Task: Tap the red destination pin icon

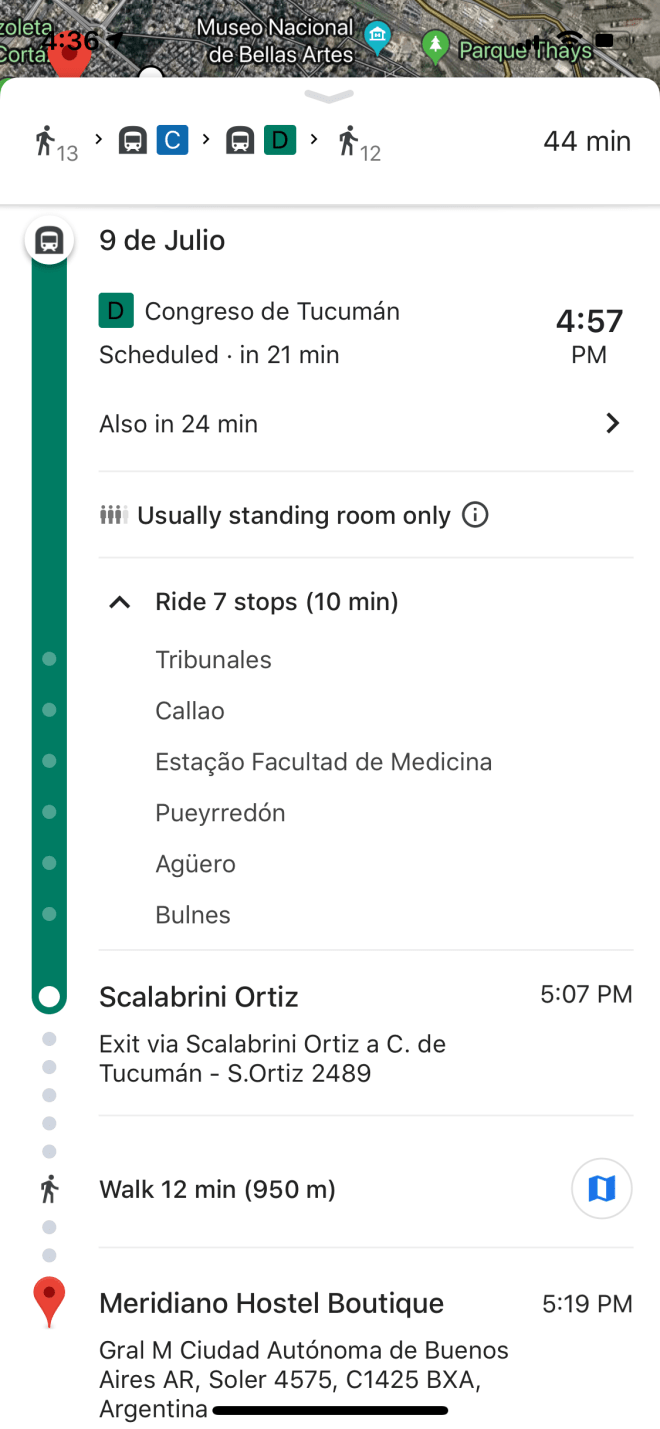Action: point(49,1301)
